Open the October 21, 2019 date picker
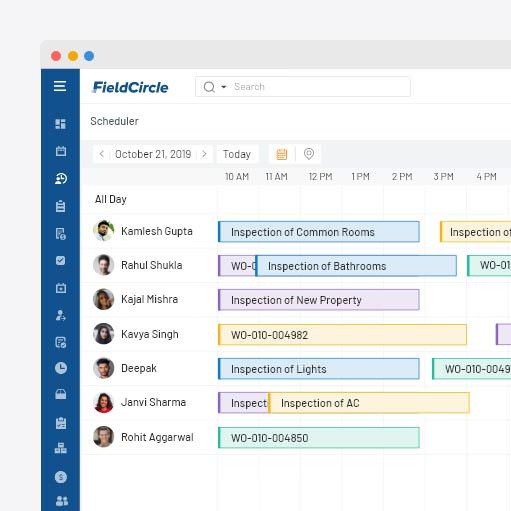 (153, 154)
